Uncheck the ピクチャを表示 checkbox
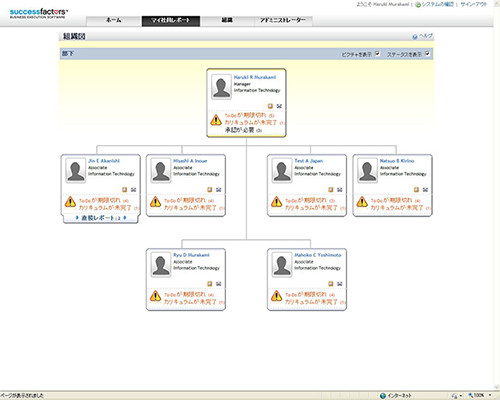The image size is (500, 400). point(377,53)
